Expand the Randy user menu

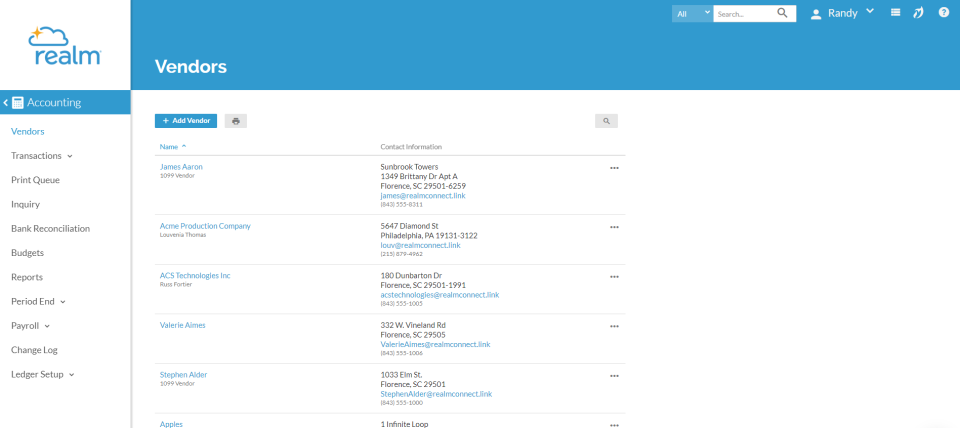click(x=842, y=13)
